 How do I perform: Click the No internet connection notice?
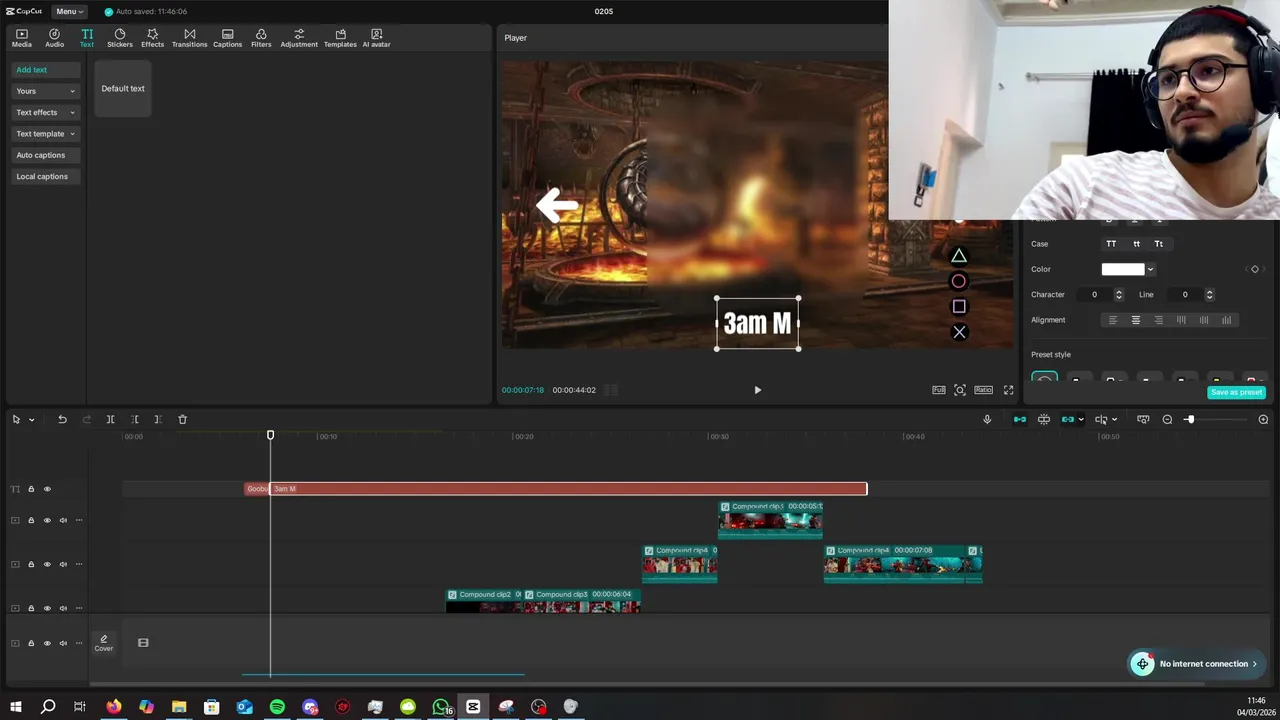(1195, 664)
